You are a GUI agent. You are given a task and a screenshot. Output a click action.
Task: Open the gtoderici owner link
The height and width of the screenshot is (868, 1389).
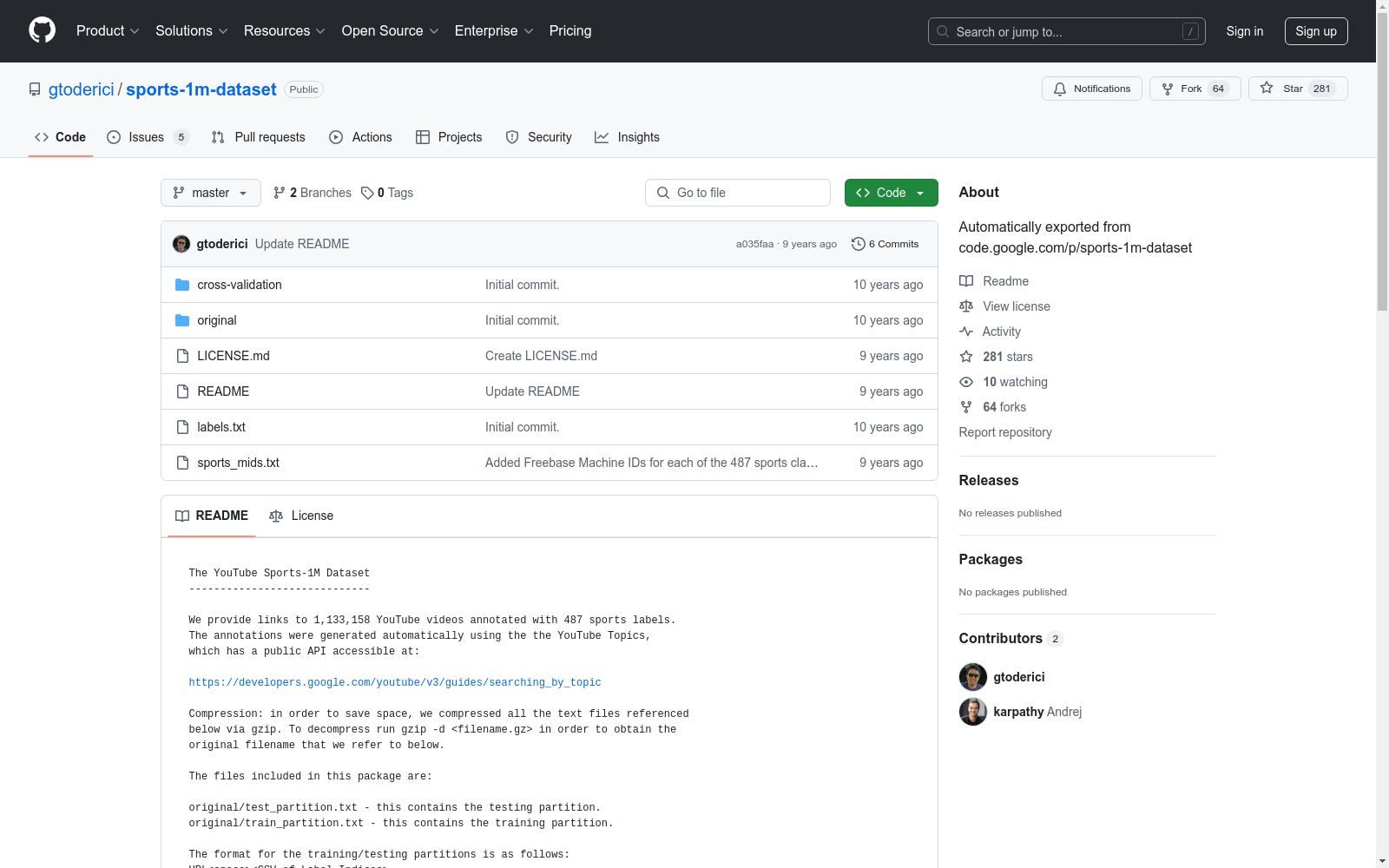82,89
